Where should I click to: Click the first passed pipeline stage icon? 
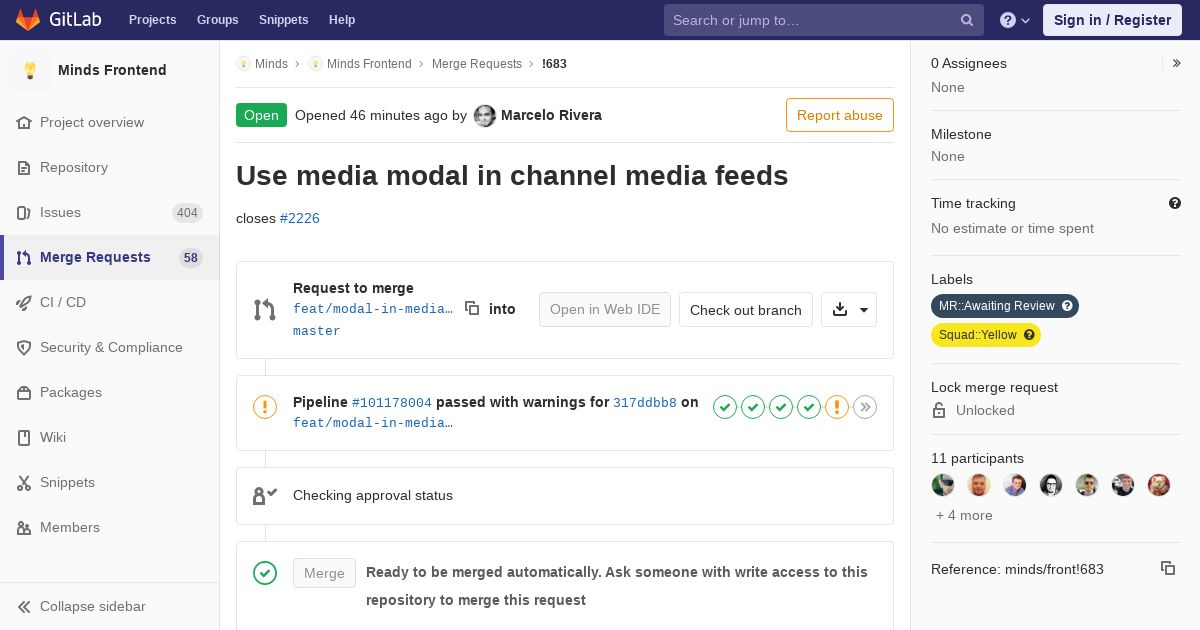725,407
